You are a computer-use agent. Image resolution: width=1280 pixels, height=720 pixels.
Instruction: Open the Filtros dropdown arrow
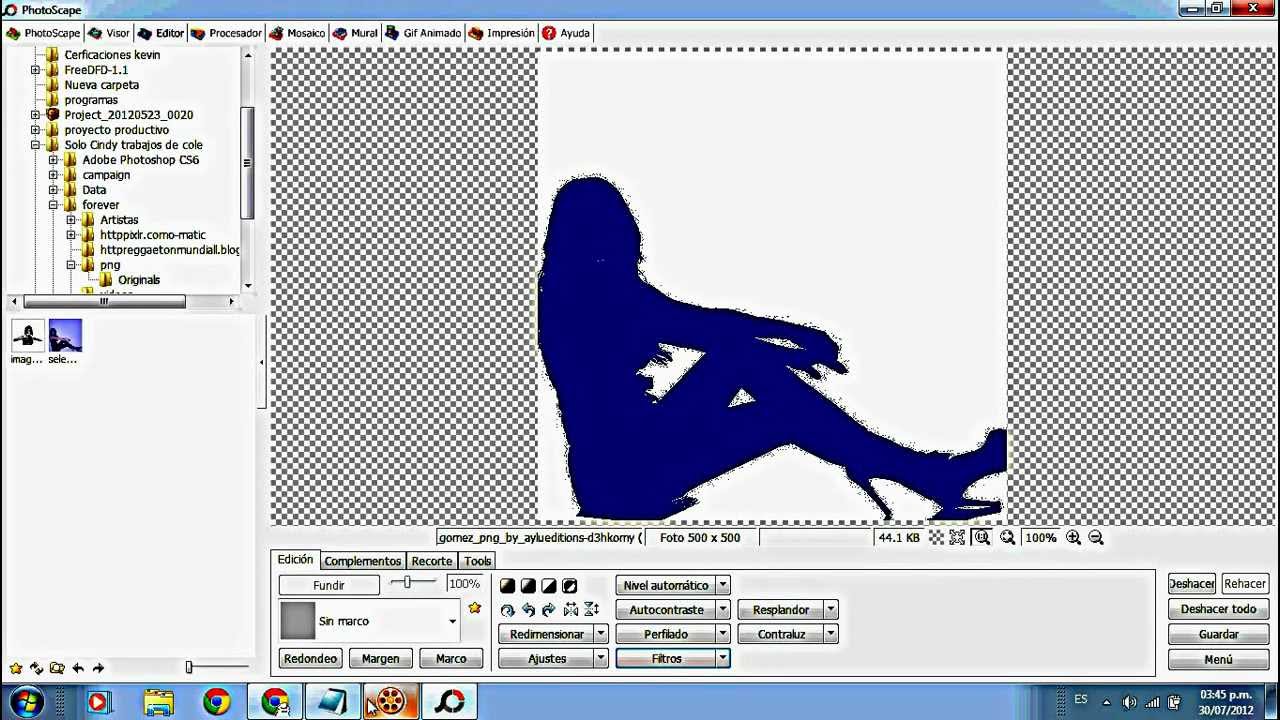click(x=723, y=659)
